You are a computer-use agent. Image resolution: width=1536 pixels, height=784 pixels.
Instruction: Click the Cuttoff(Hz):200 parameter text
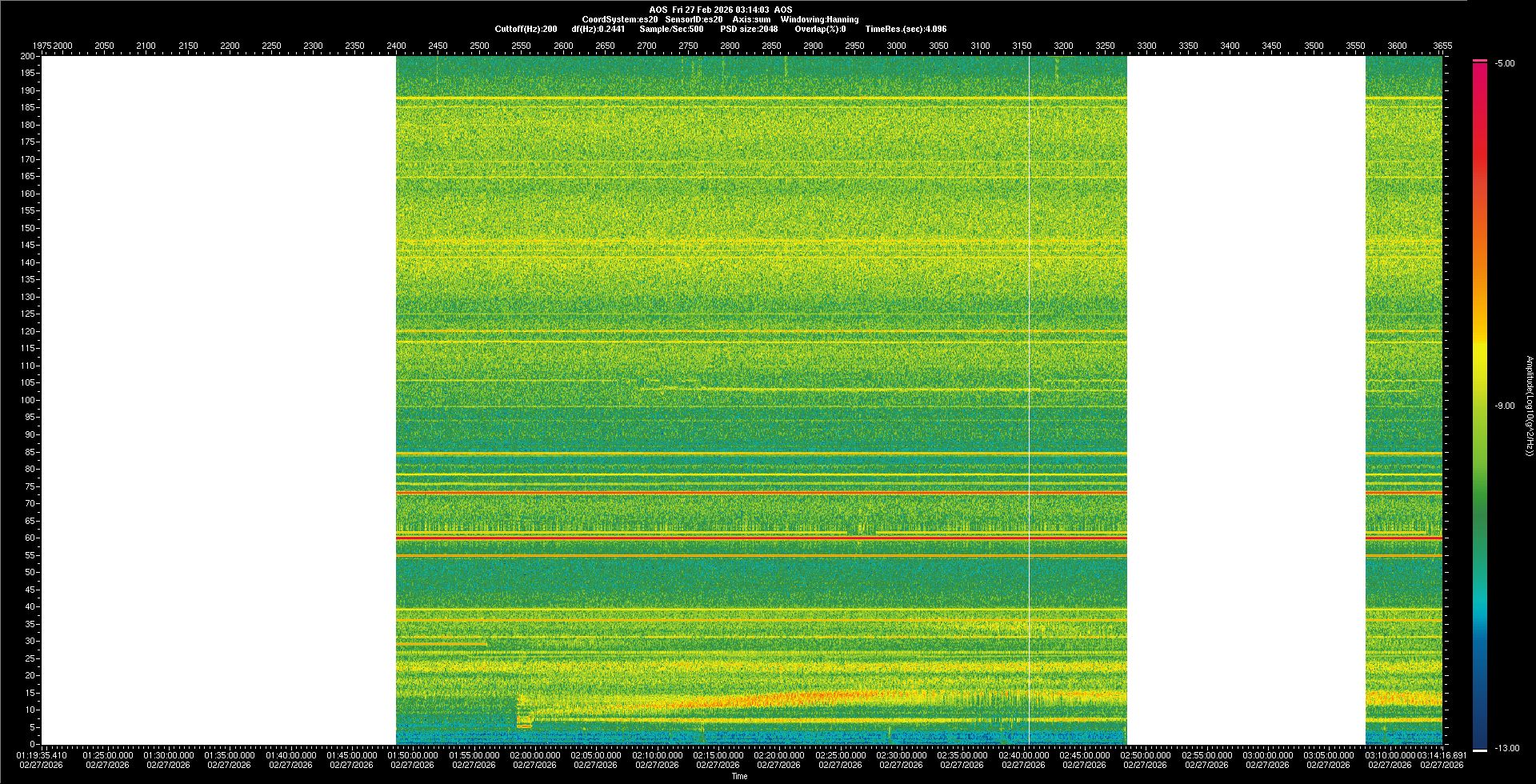pyautogui.click(x=526, y=29)
